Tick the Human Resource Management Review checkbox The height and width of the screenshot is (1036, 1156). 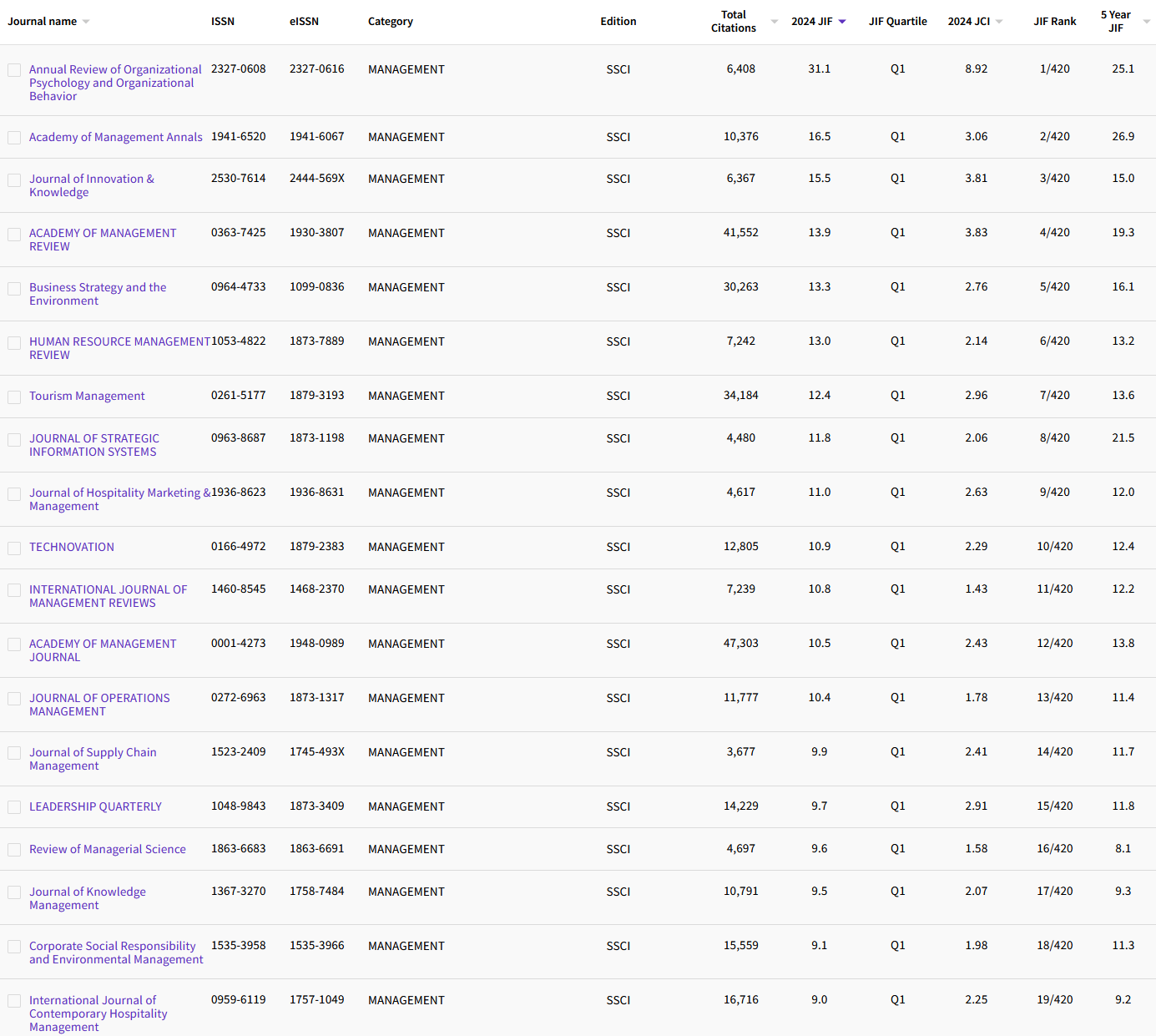point(14,343)
